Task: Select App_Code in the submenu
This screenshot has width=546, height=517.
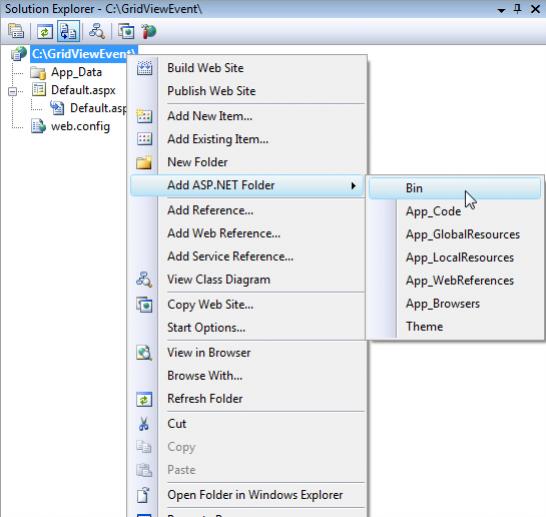Action: (433, 212)
